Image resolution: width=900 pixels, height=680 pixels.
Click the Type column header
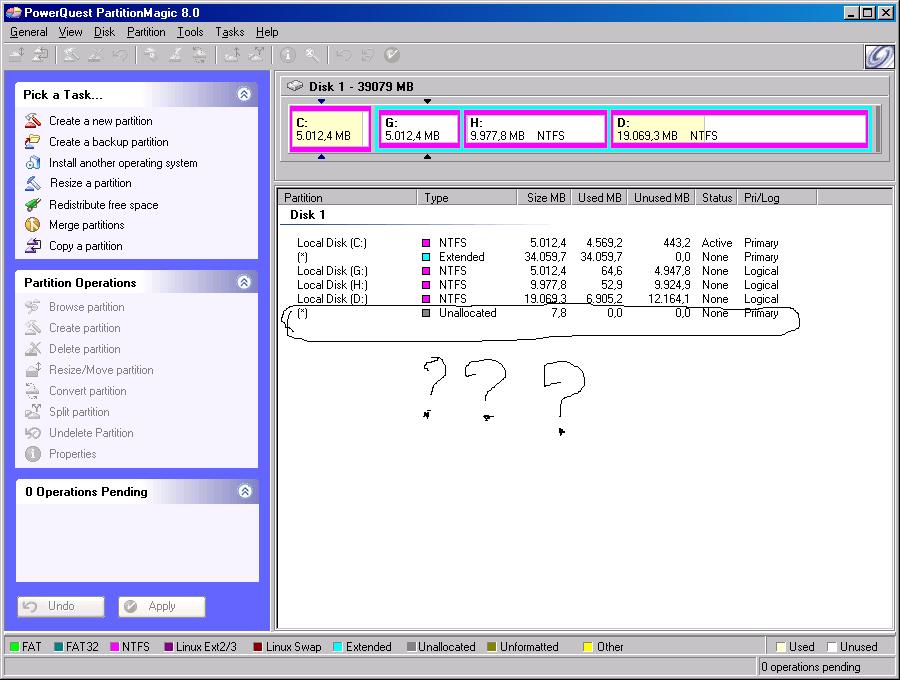(467, 197)
